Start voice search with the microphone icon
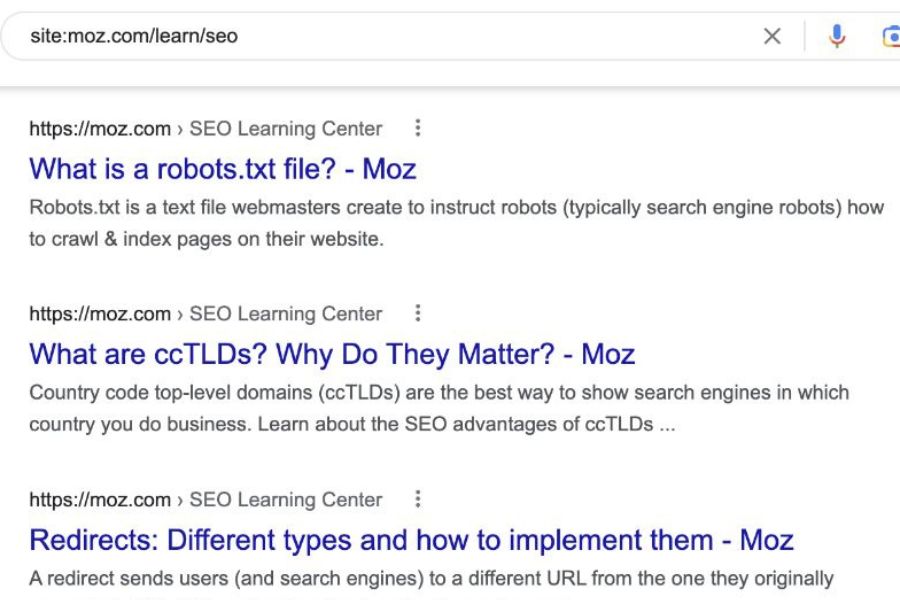Viewport: 900px width, 600px height. tap(837, 37)
